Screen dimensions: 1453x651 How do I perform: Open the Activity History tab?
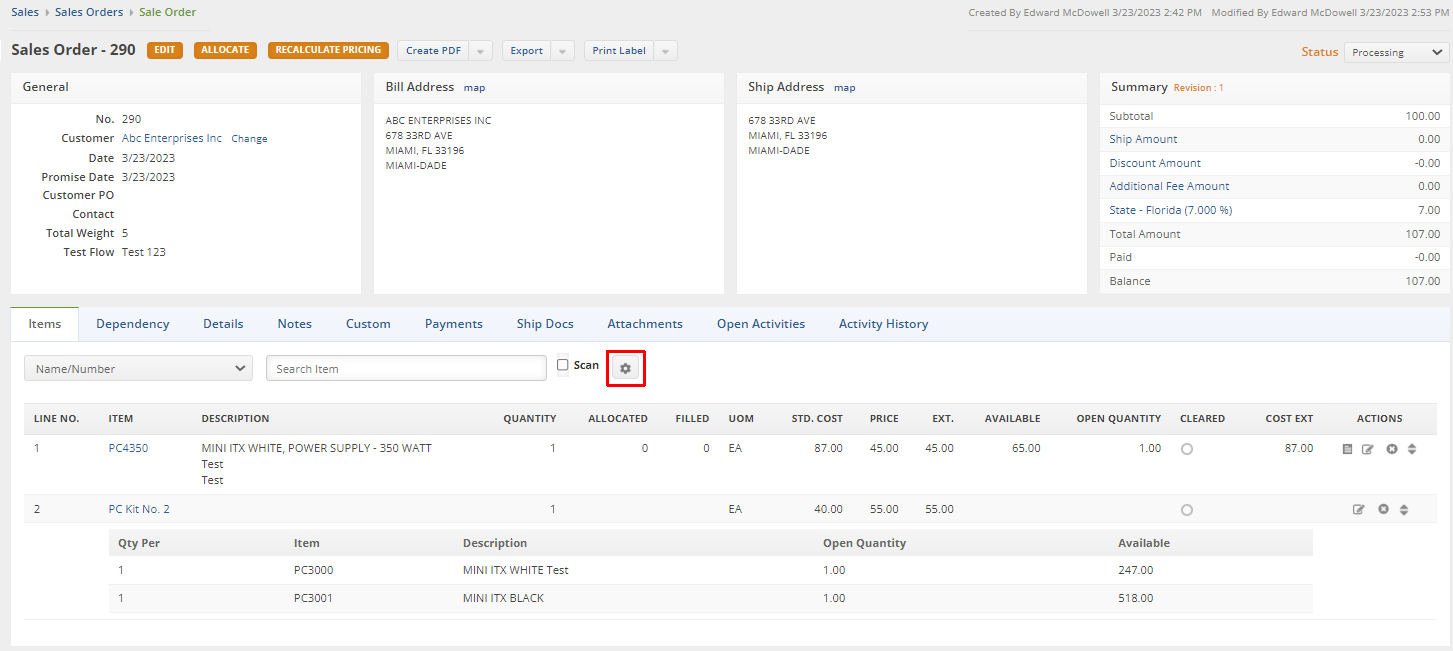(x=884, y=324)
